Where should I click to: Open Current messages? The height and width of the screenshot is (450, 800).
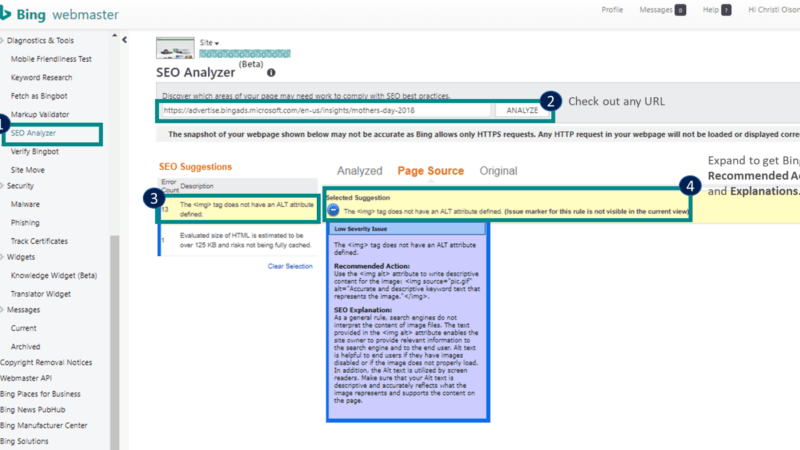tap(23, 328)
